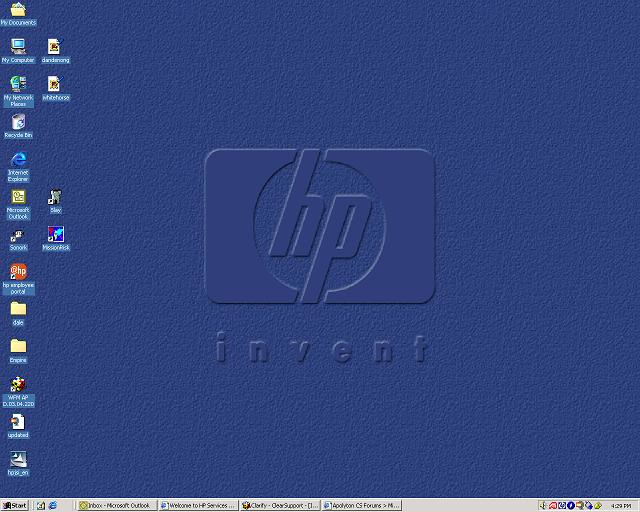The width and height of the screenshot is (640, 512).
Task: Click the blue circle tray icon
Action: (x=571, y=505)
